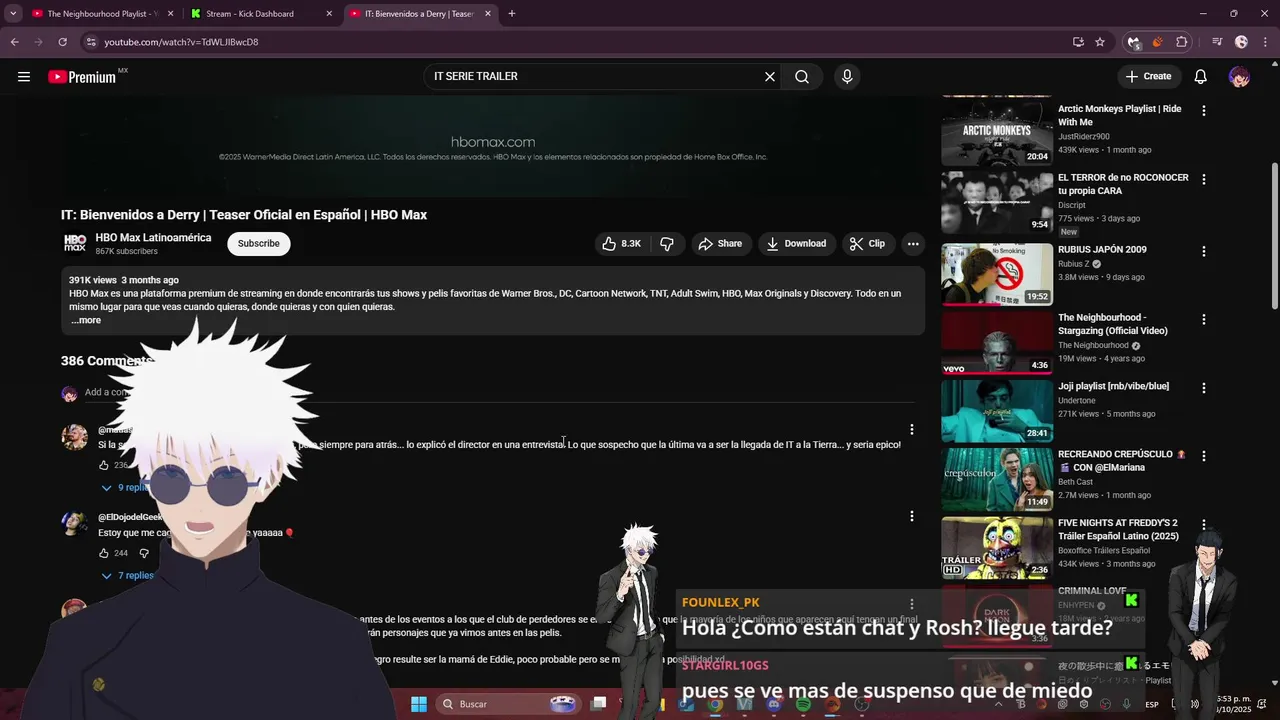Open the orange extension icon
1280x720 pixels.
[1157, 42]
